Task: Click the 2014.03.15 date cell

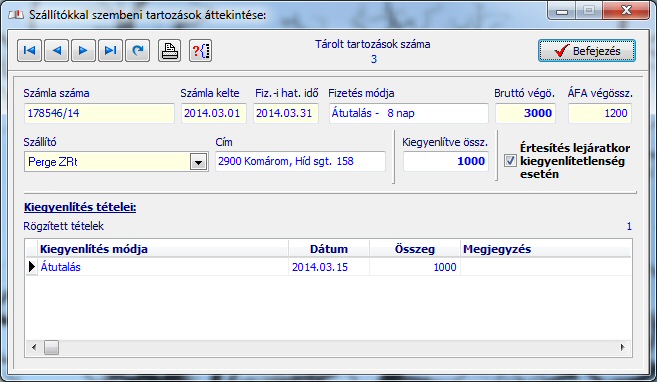Action: click(329, 267)
